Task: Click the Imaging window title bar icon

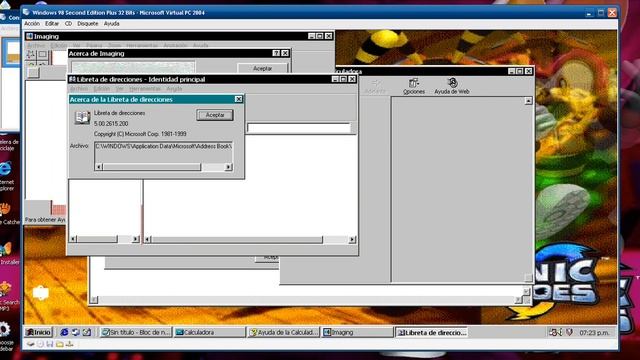Action: [29, 36]
